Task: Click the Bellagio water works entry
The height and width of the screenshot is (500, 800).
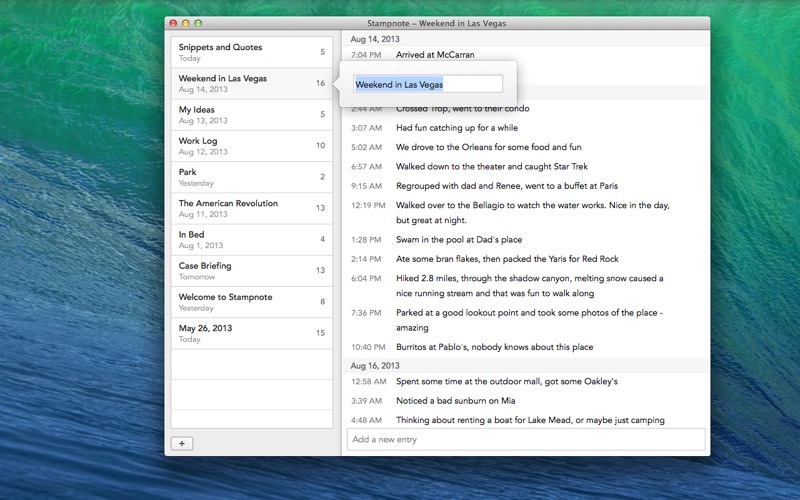Action: pyautogui.click(x=533, y=213)
